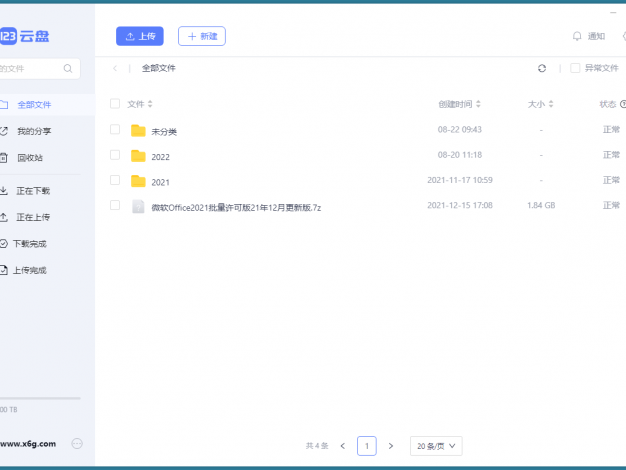Viewport: 626px width, 470px height.
Task: Sort by 创建时间 arrows
Action: coord(478,104)
